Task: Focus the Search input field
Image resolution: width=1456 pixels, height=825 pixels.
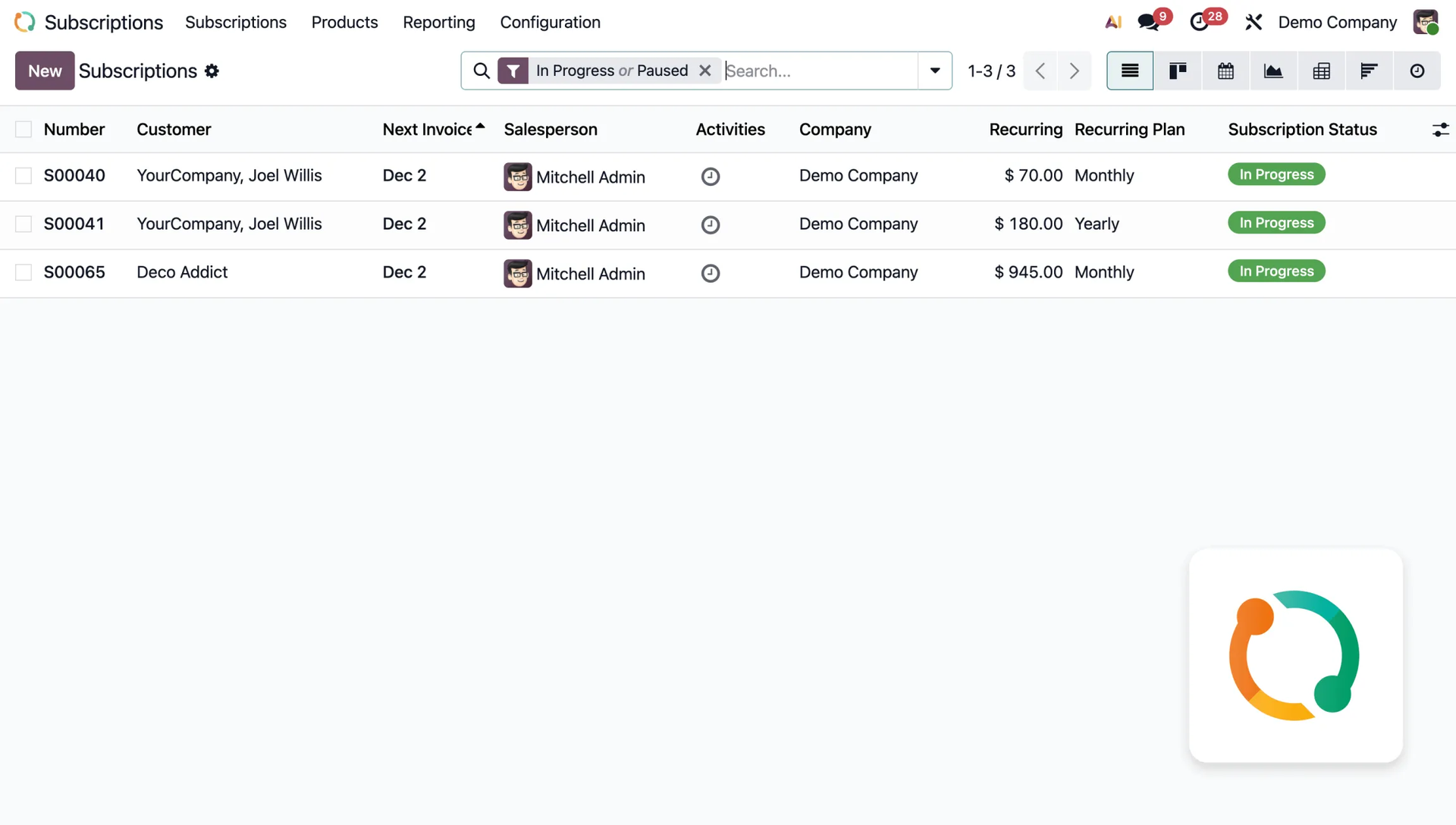Action: tap(819, 71)
